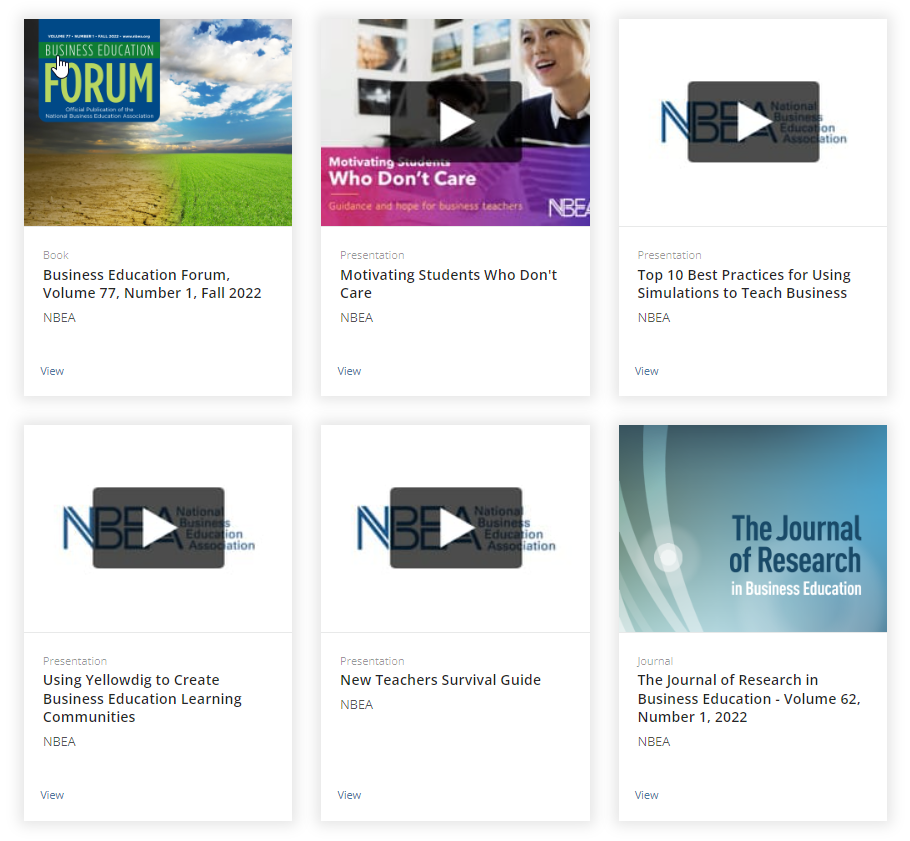Click View under Journal of Research card

click(646, 795)
